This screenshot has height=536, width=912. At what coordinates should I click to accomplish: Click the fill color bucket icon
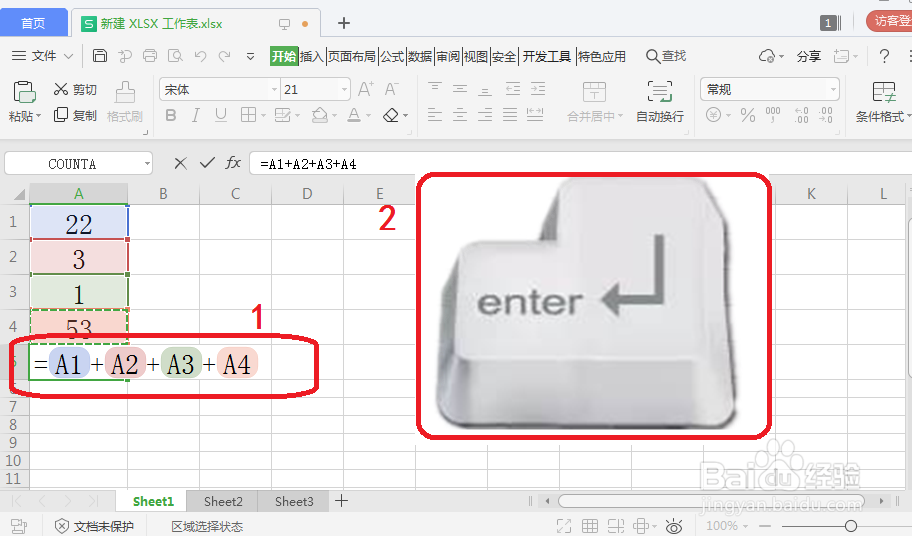point(319,115)
